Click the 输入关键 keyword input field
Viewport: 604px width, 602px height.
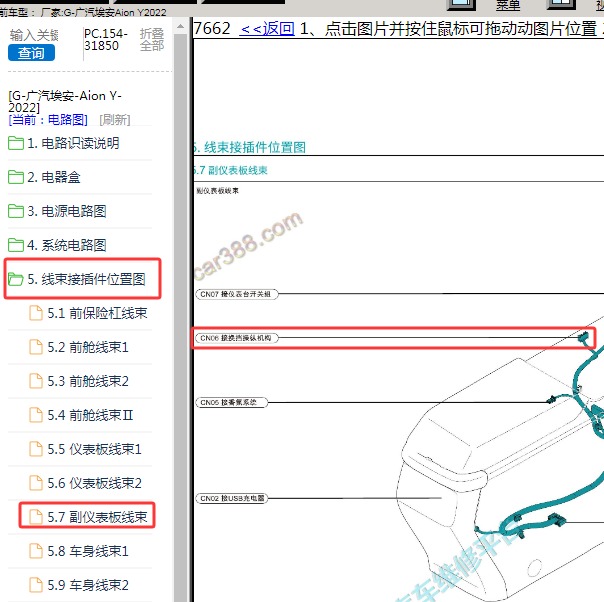click(x=34, y=35)
